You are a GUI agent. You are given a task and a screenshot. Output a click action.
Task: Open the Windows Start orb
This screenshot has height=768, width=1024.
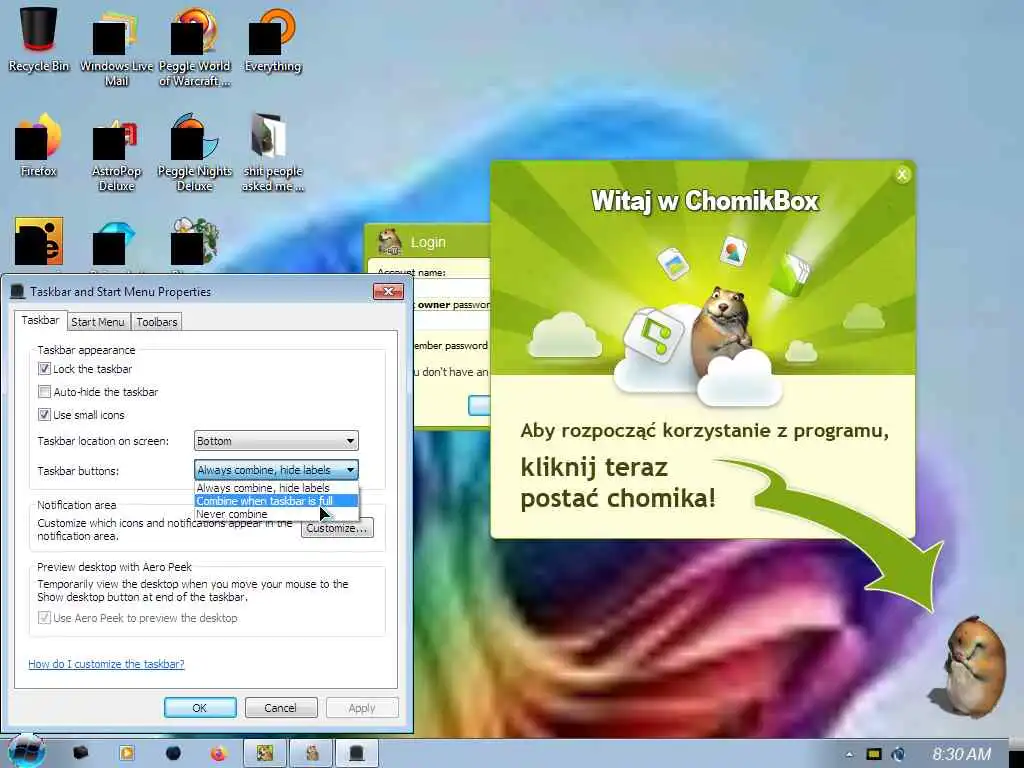[x=27, y=751]
